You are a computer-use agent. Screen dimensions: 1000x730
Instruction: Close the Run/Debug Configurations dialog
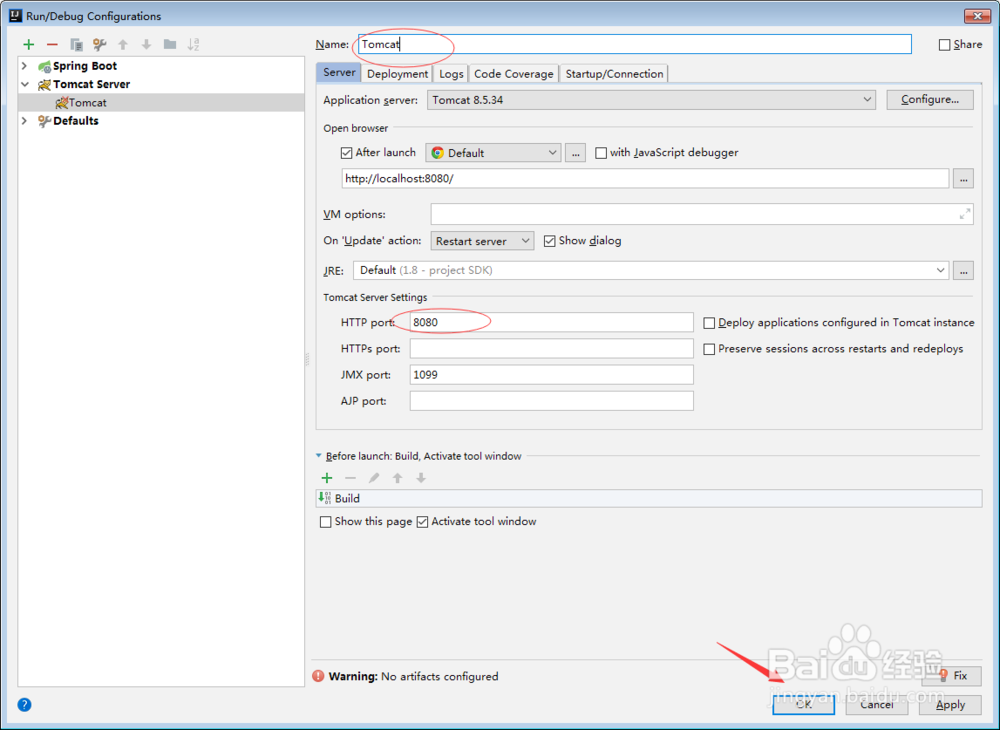[x=976, y=16]
